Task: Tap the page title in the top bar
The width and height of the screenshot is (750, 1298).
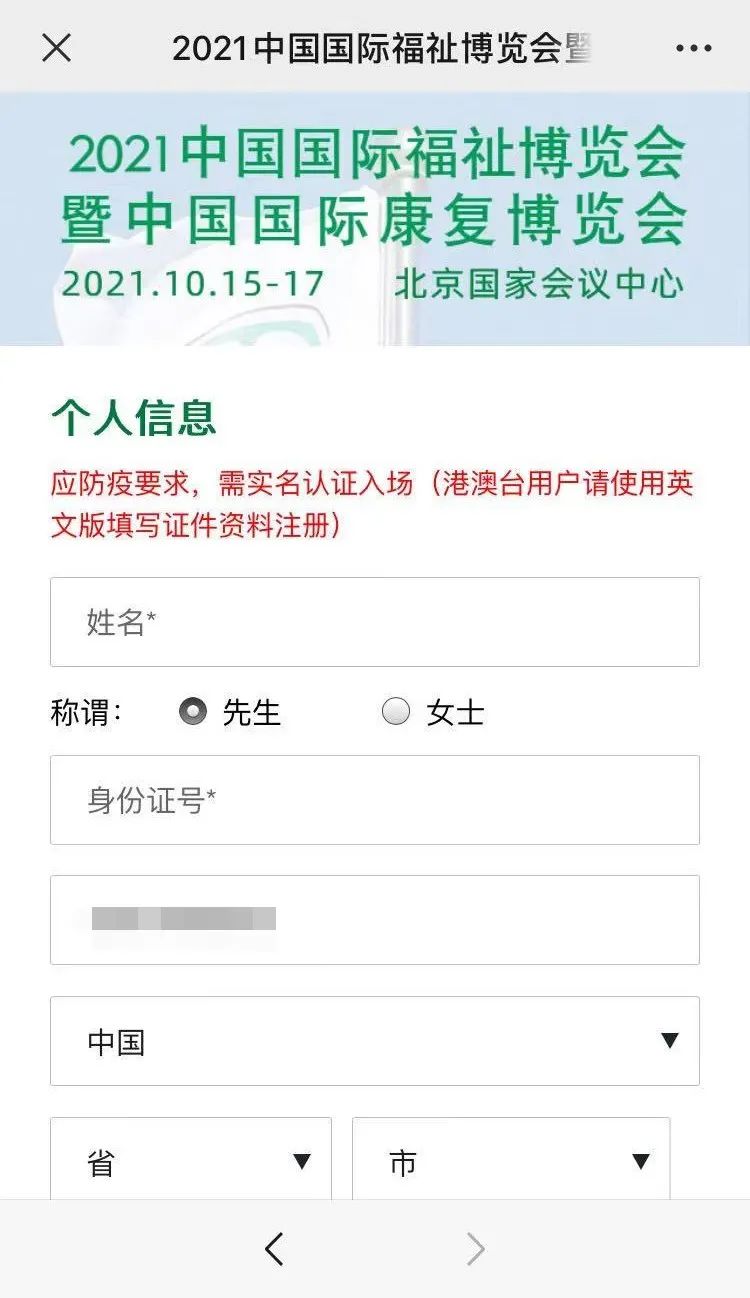Action: tap(380, 48)
